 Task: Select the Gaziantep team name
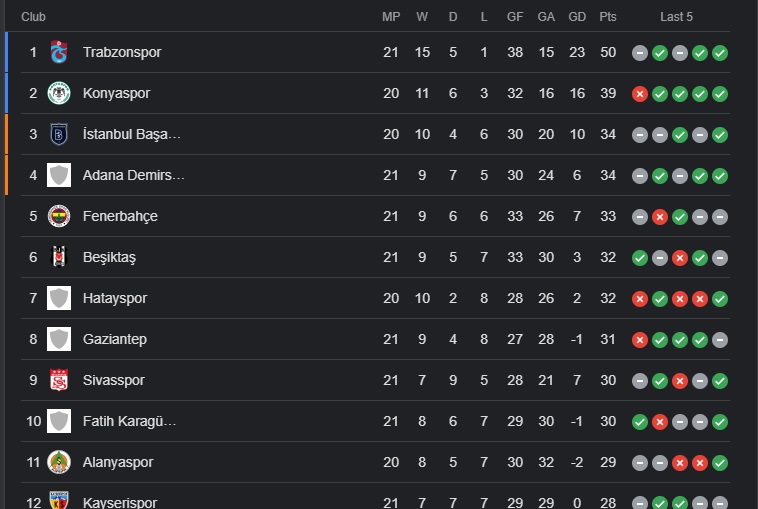pos(115,339)
